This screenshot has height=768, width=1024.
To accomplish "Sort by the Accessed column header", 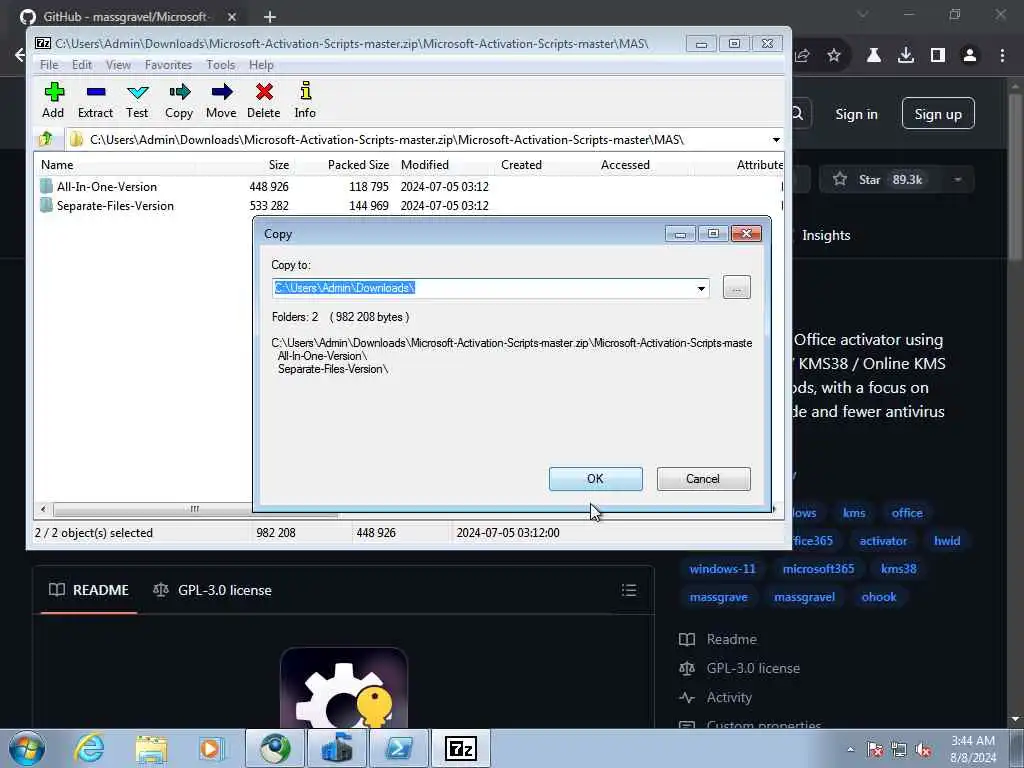I will pos(625,165).
